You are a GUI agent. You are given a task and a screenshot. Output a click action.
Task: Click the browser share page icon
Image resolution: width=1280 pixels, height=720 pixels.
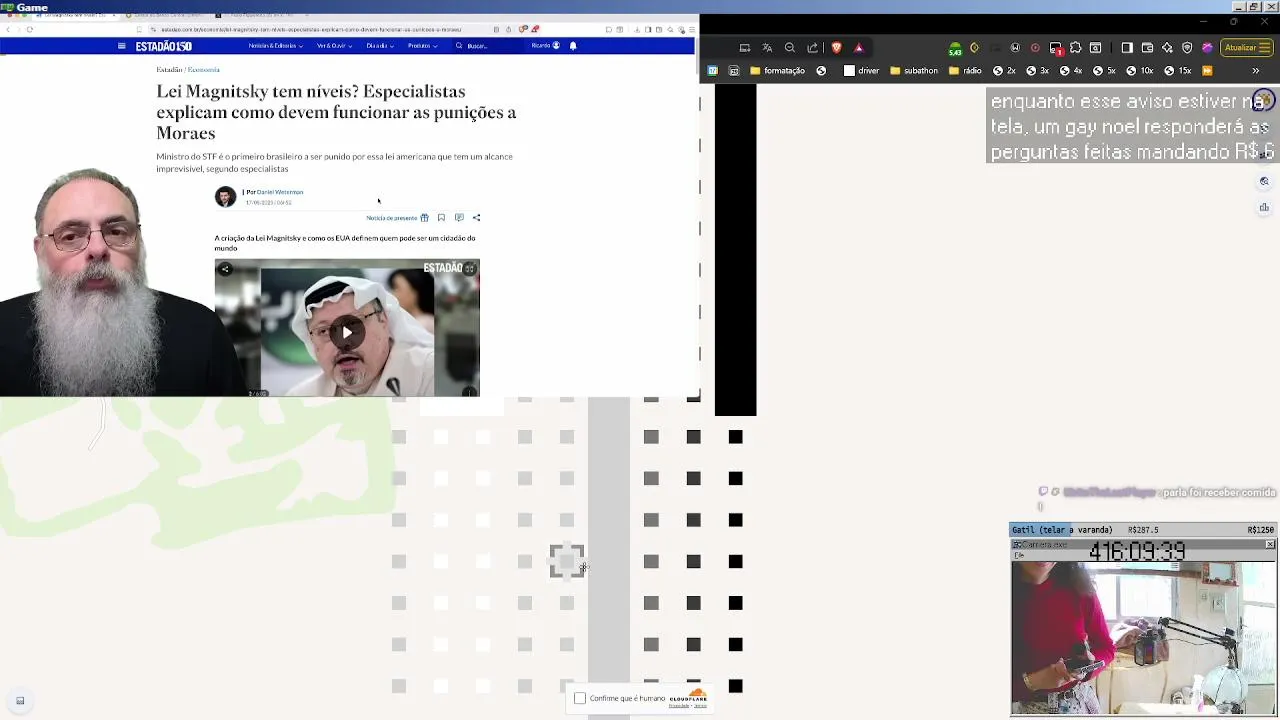[812, 47]
